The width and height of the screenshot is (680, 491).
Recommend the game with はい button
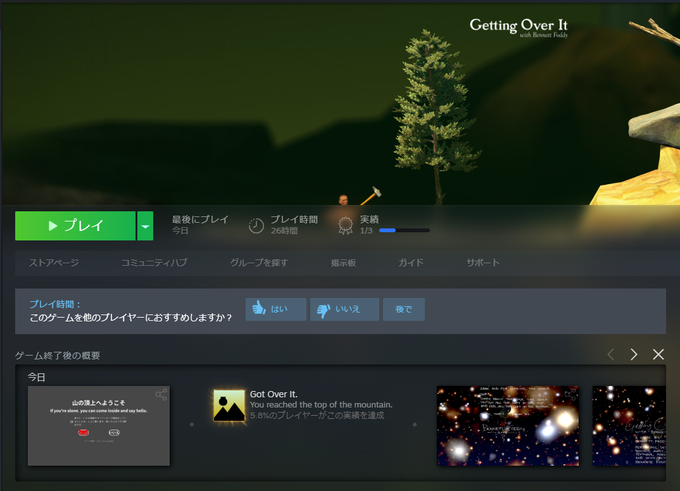tap(276, 309)
